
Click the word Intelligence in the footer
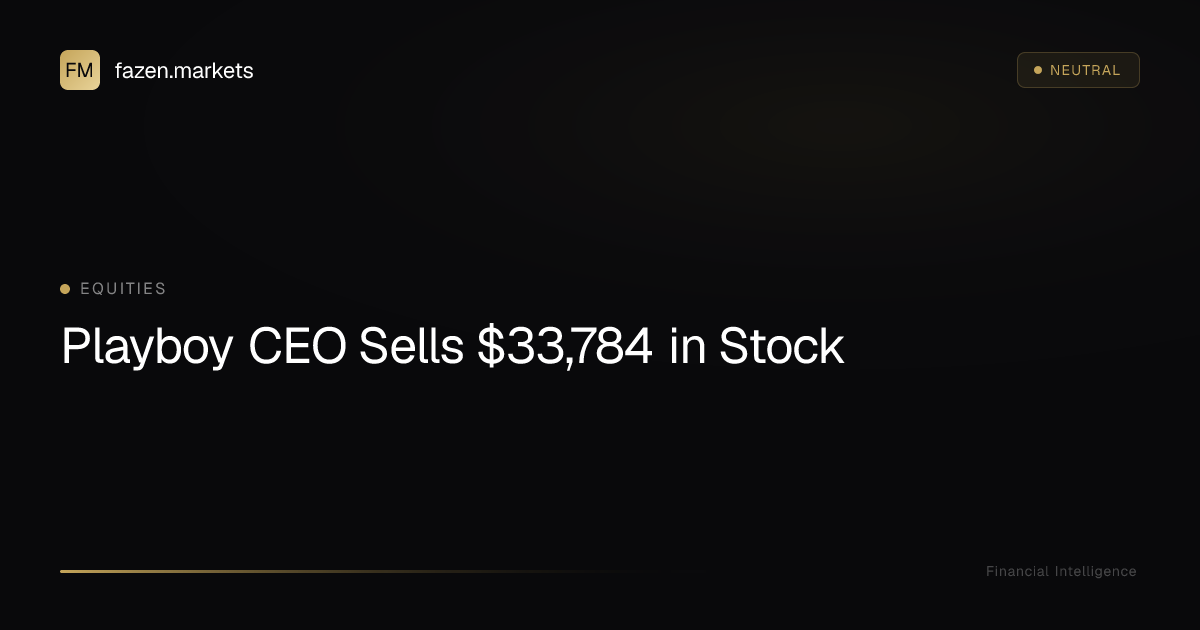tap(1095, 571)
